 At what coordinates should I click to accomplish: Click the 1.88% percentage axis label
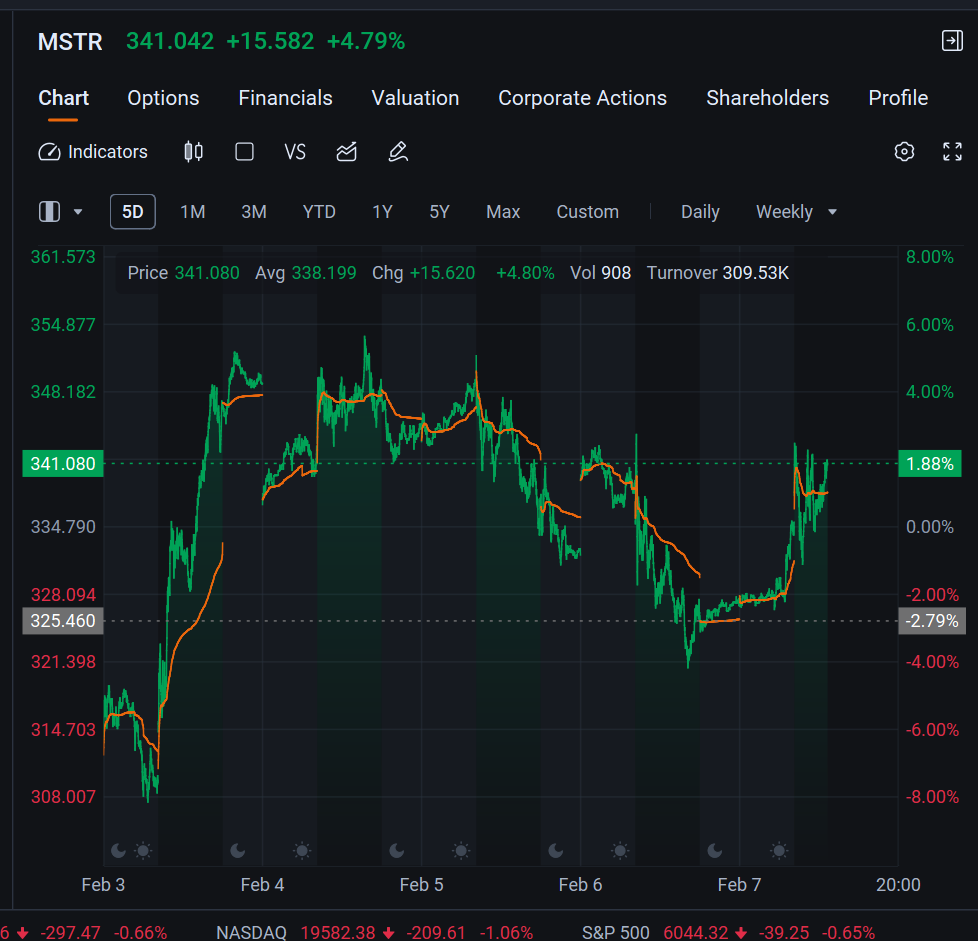point(929,463)
